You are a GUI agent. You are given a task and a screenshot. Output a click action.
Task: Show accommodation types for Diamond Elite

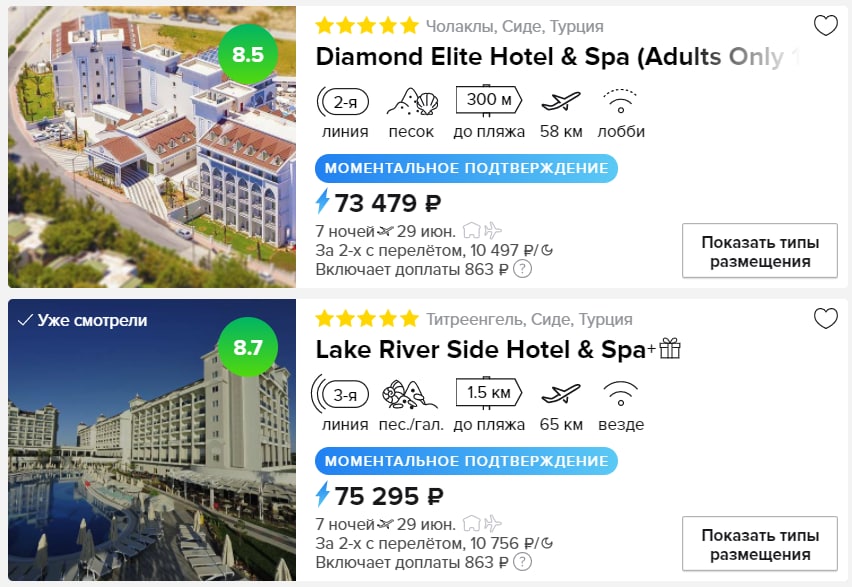click(x=759, y=251)
